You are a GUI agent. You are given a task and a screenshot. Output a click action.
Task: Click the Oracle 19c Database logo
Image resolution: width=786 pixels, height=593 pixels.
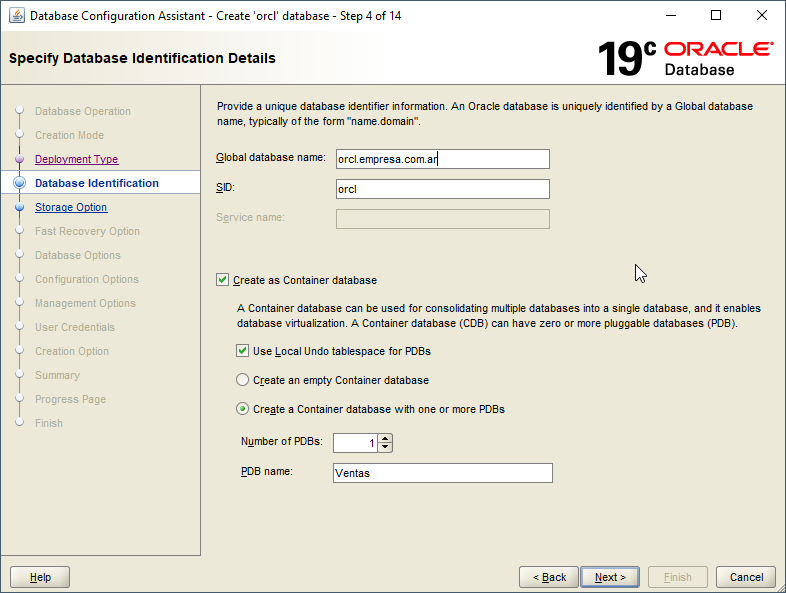point(685,58)
